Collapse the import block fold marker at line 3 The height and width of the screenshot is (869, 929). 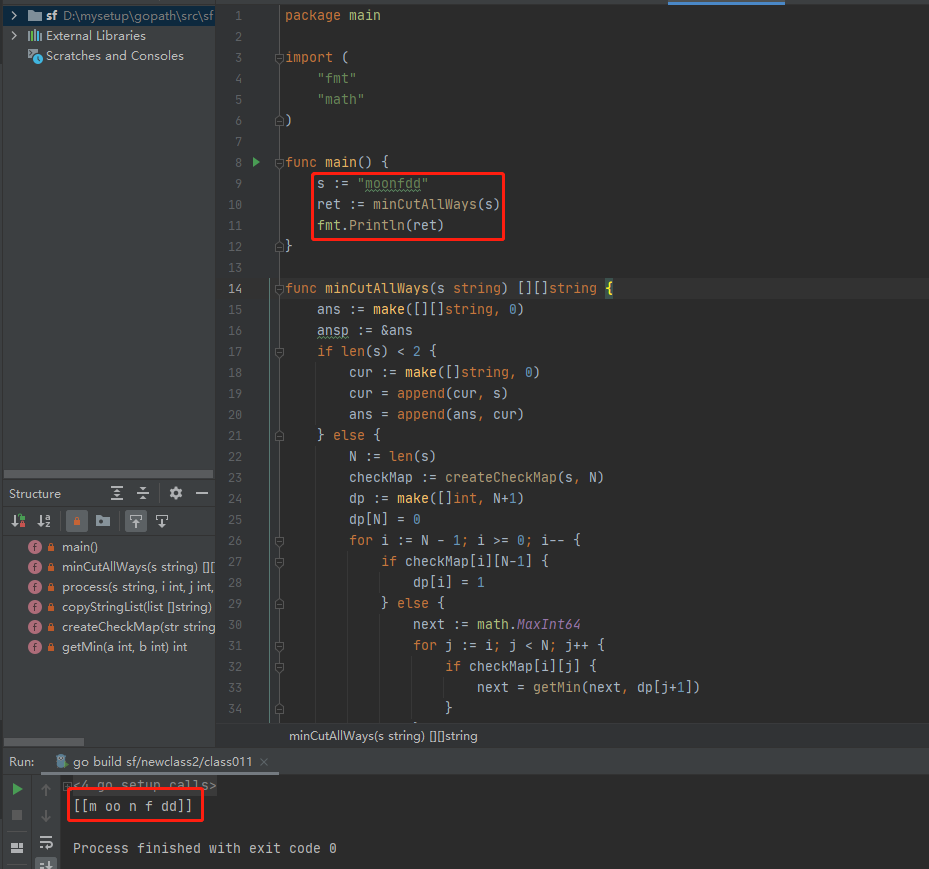[x=279, y=58]
